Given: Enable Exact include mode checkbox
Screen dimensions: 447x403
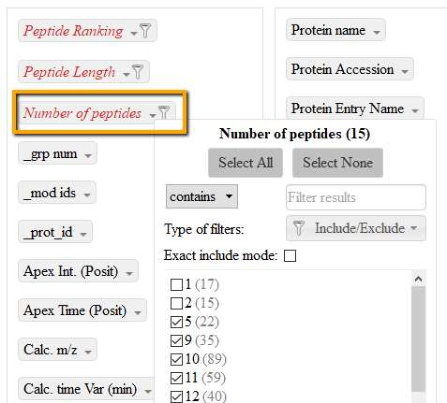Looking at the screenshot, I should pyautogui.click(x=290, y=256).
